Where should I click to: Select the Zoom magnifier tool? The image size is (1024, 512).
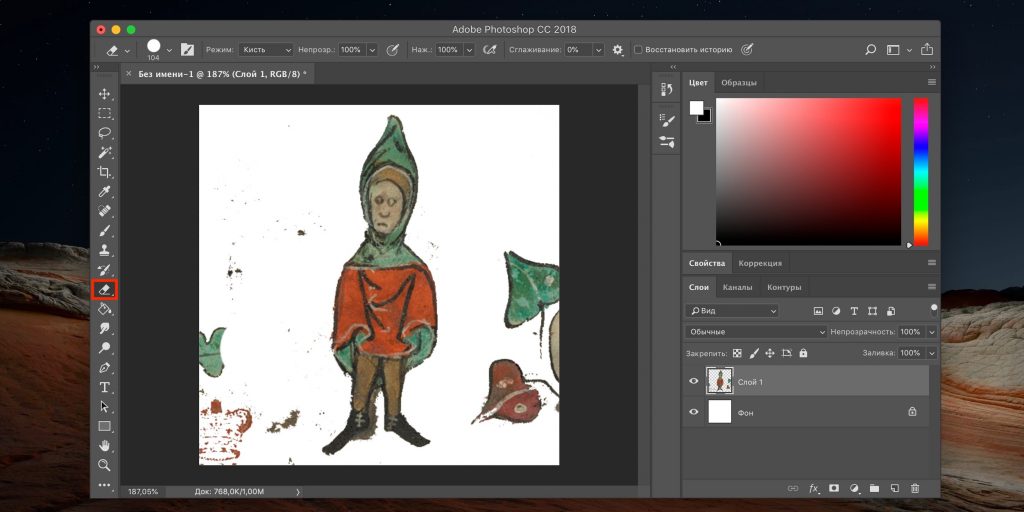pos(104,465)
